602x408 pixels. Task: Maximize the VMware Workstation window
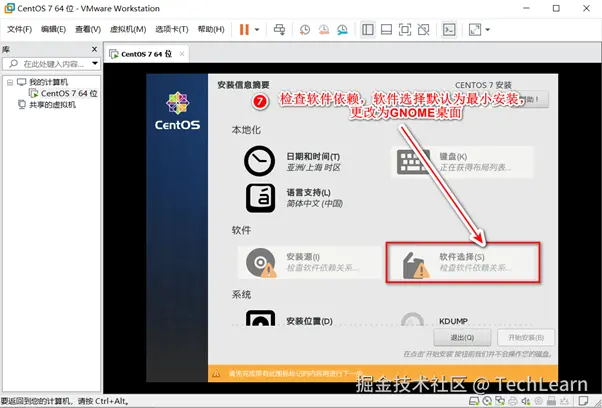click(556, 8)
